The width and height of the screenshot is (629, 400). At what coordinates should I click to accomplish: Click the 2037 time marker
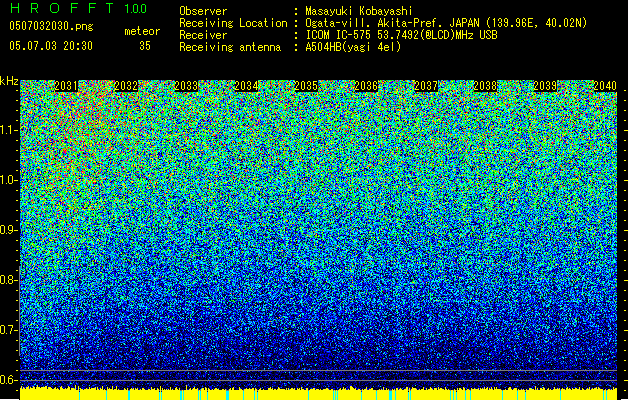click(426, 86)
